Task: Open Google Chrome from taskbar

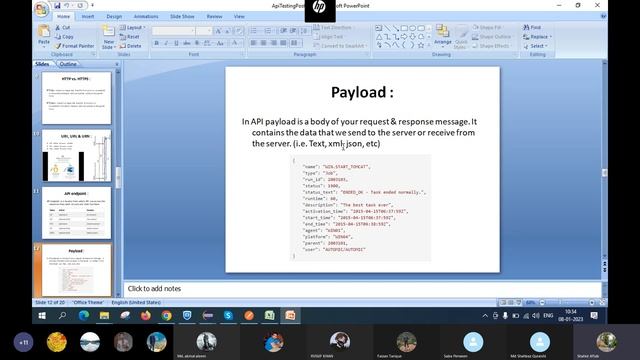Action: coord(166,316)
